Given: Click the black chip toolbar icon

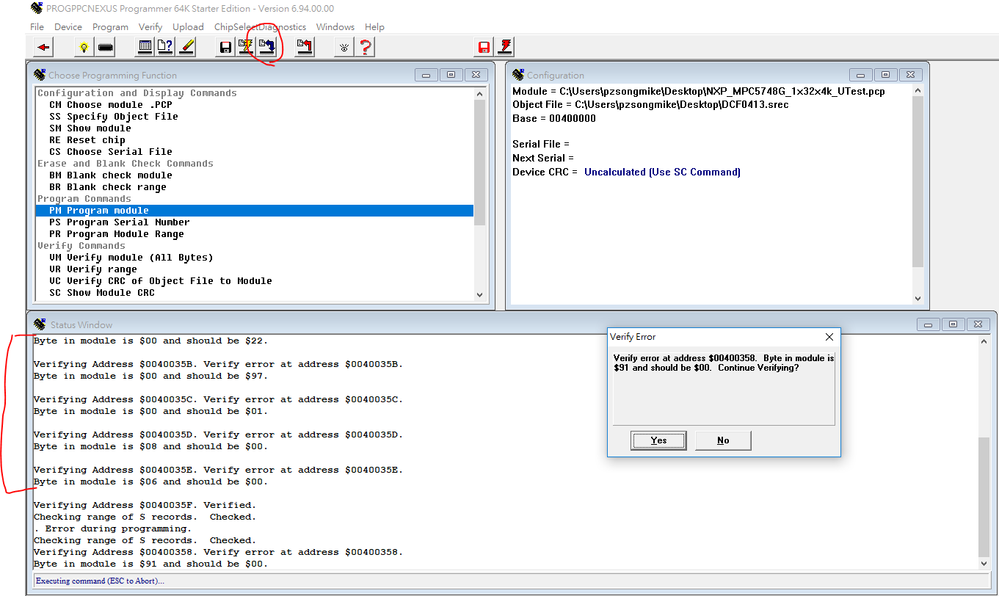Looking at the screenshot, I should point(105,47).
